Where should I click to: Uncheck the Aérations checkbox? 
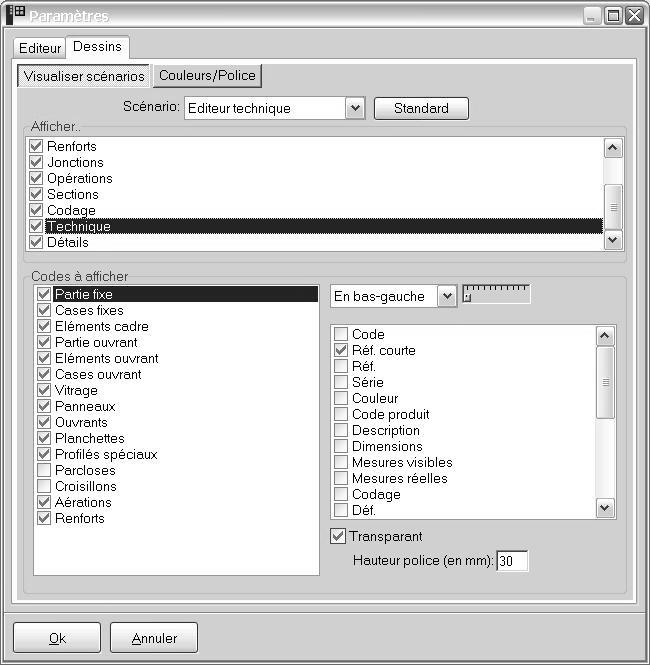[x=44, y=502]
